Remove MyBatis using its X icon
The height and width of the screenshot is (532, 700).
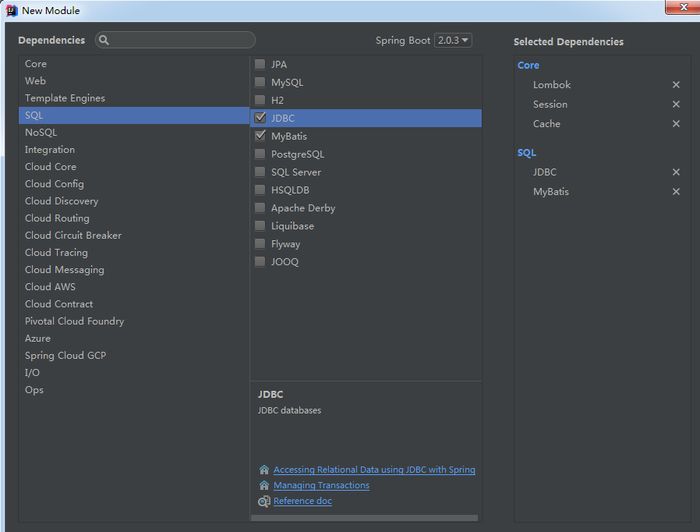pyautogui.click(x=676, y=192)
